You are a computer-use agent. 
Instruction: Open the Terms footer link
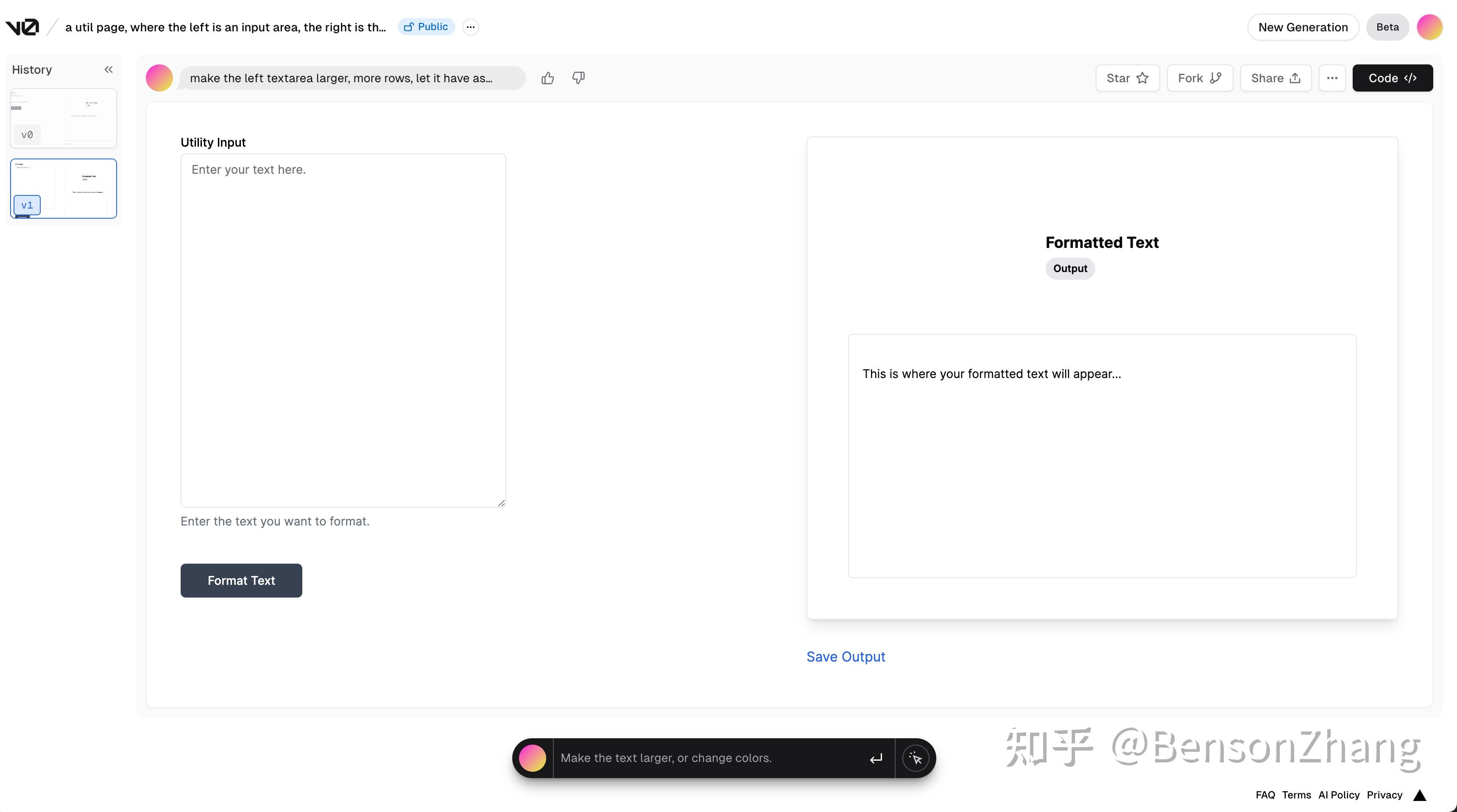pyautogui.click(x=1296, y=795)
